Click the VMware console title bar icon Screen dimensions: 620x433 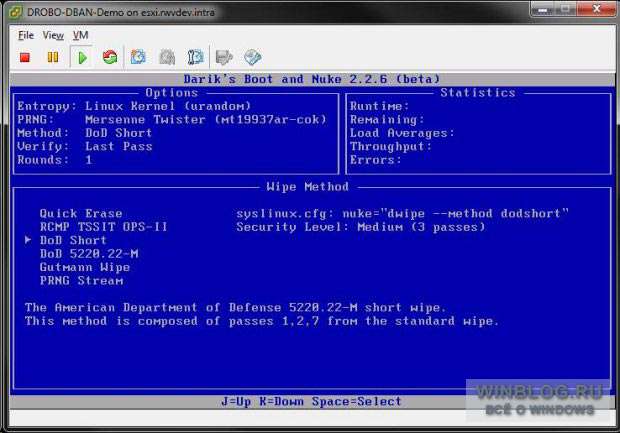15,12
